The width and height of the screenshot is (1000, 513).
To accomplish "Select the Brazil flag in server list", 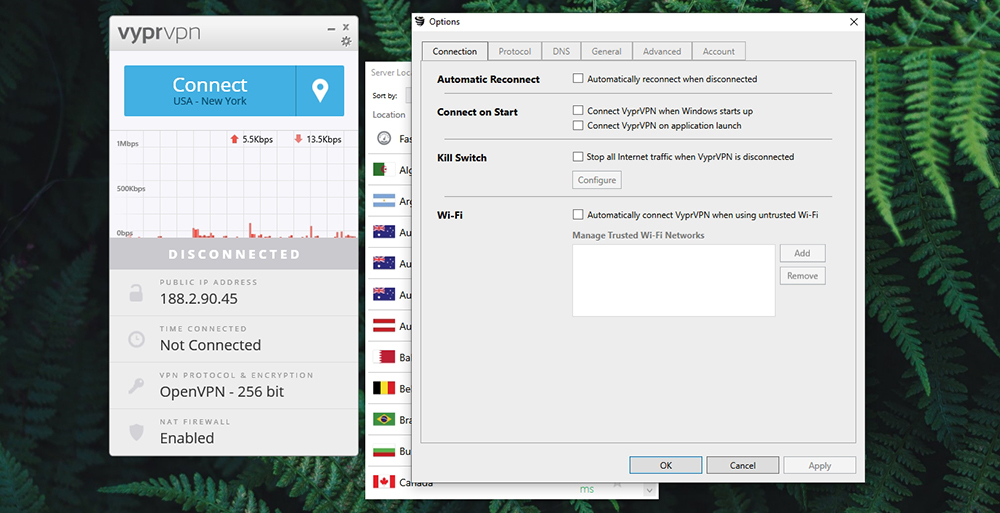I will coord(384,419).
